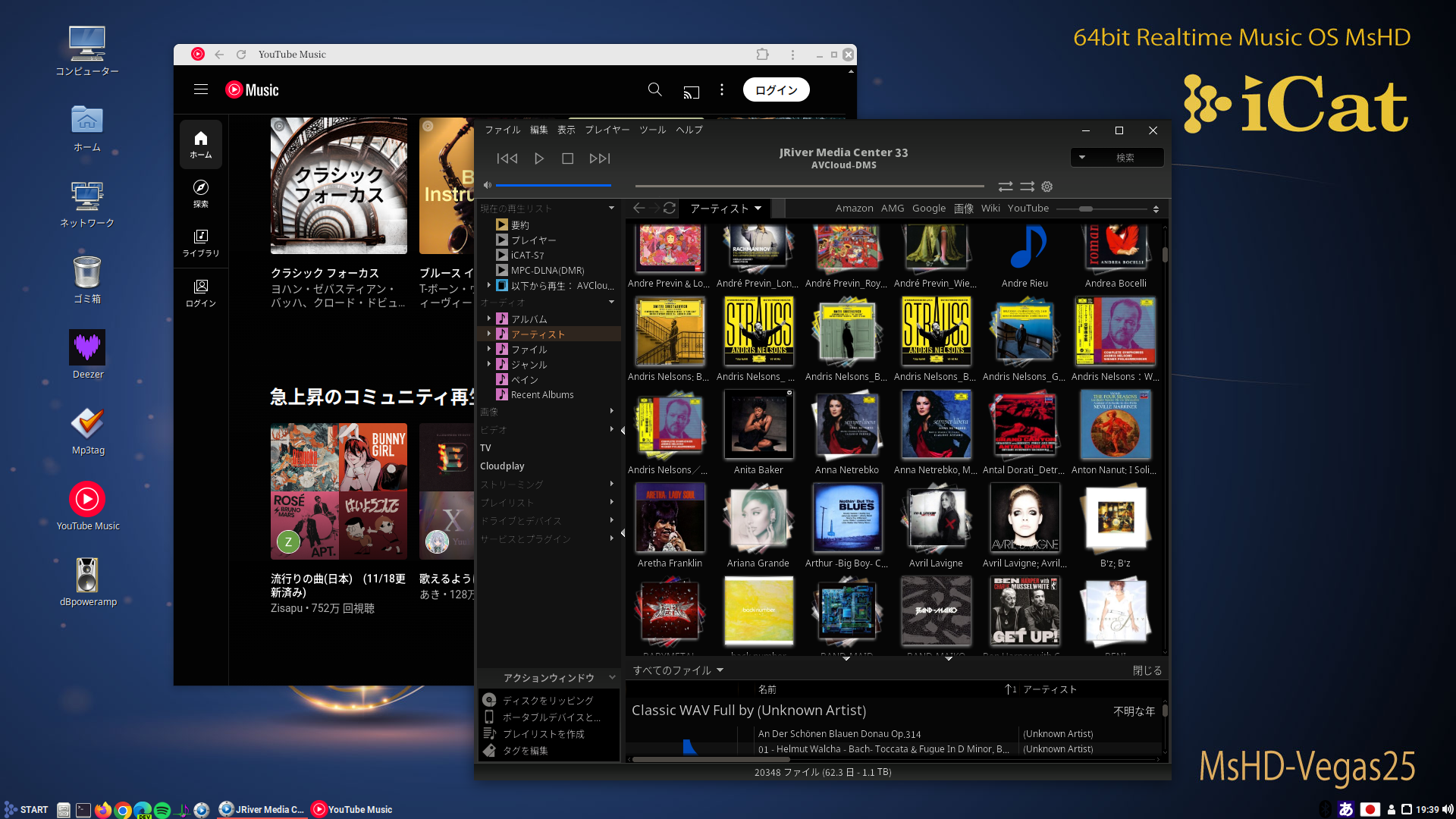Open the プレイヤー menu
1456x819 pixels.
point(607,130)
